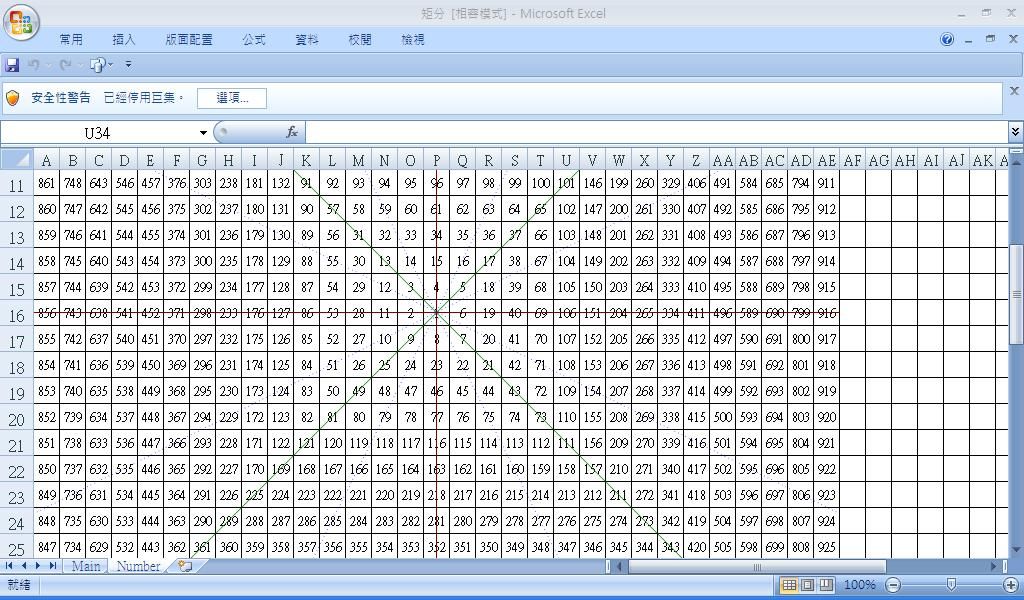This screenshot has height=600, width=1024.
Task: Click into the formula bar field
Action: pyautogui.click(x=656, y=133)
